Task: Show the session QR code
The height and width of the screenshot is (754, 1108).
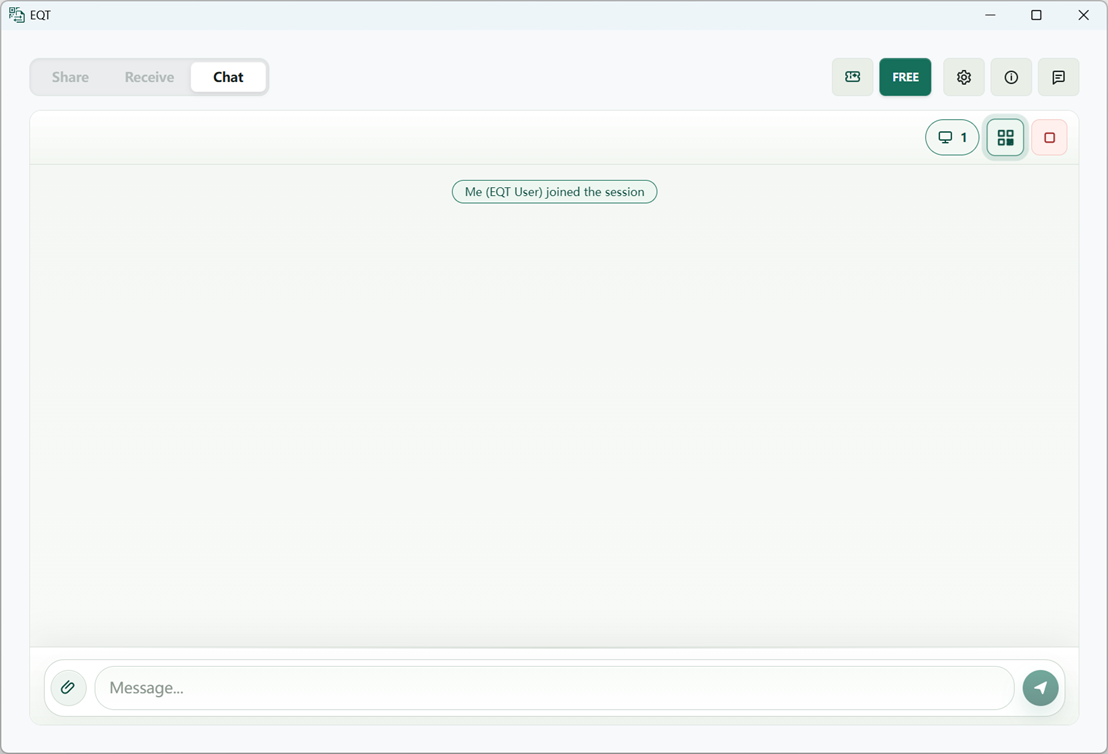Action: point(1006,137)
